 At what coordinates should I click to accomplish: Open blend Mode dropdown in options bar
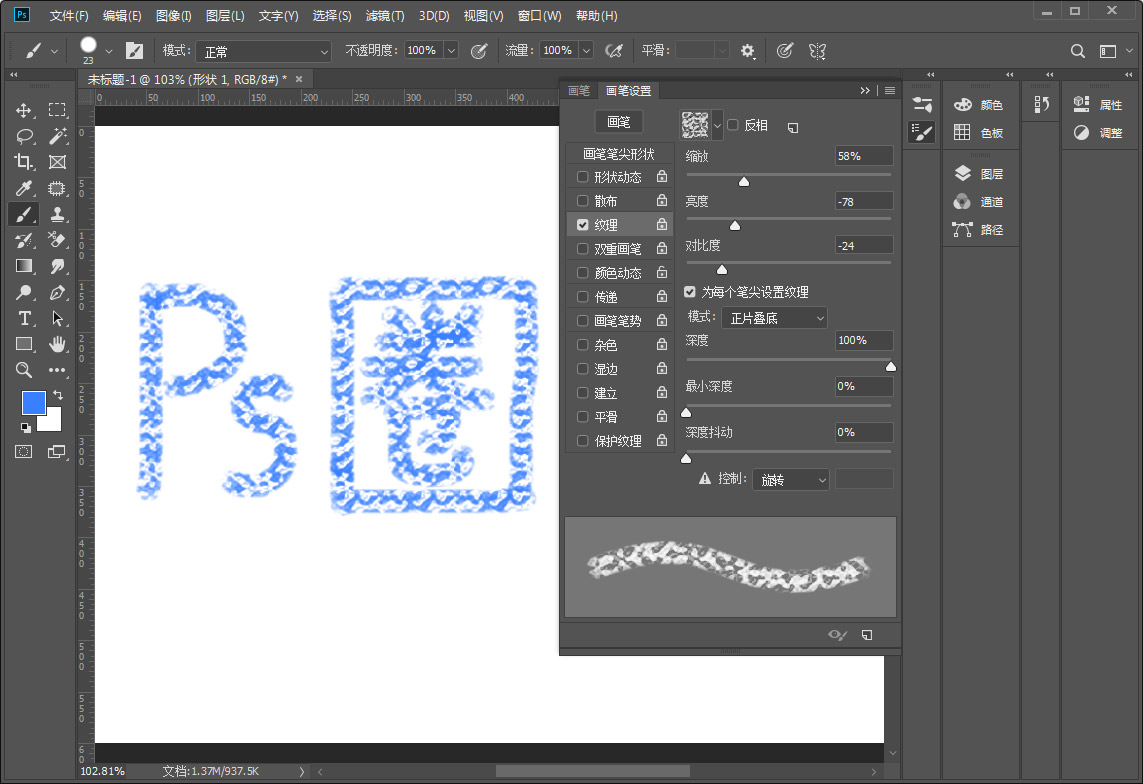(264, 51)
